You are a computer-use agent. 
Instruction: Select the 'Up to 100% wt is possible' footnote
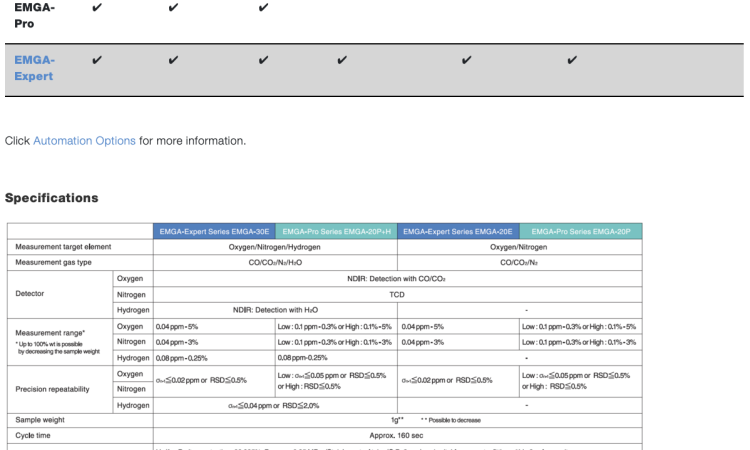click(x=57, y=348)
